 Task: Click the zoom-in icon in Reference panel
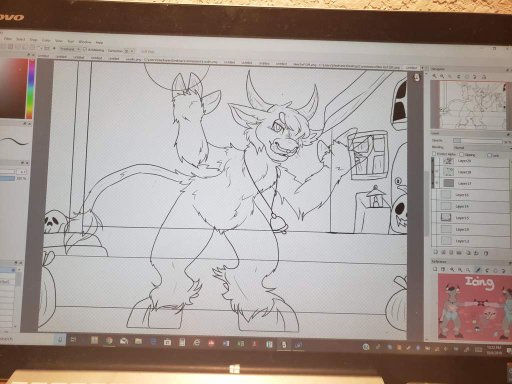(x=452, y=269)
